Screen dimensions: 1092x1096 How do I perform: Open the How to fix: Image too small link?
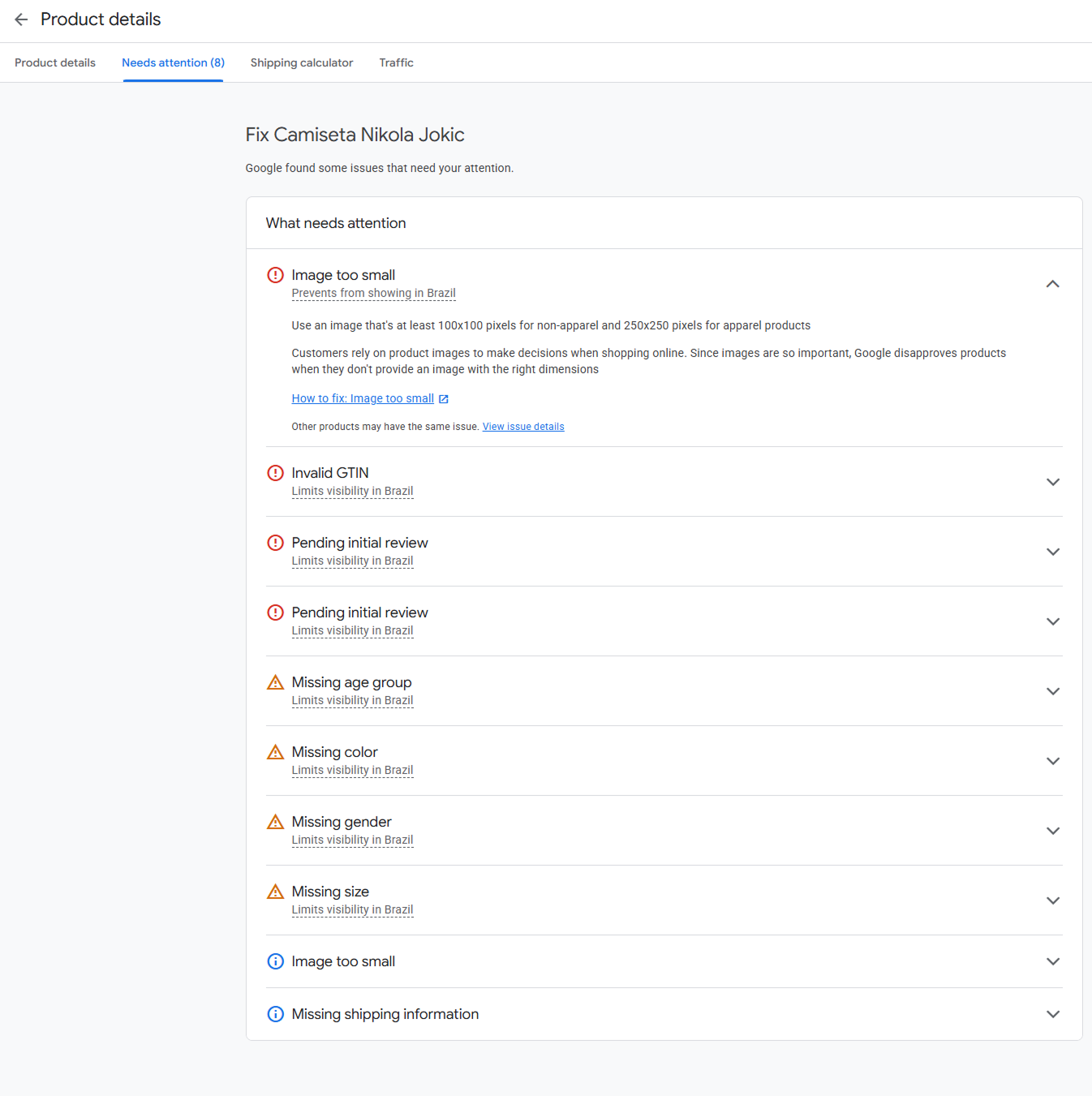[x=363, y=398]
